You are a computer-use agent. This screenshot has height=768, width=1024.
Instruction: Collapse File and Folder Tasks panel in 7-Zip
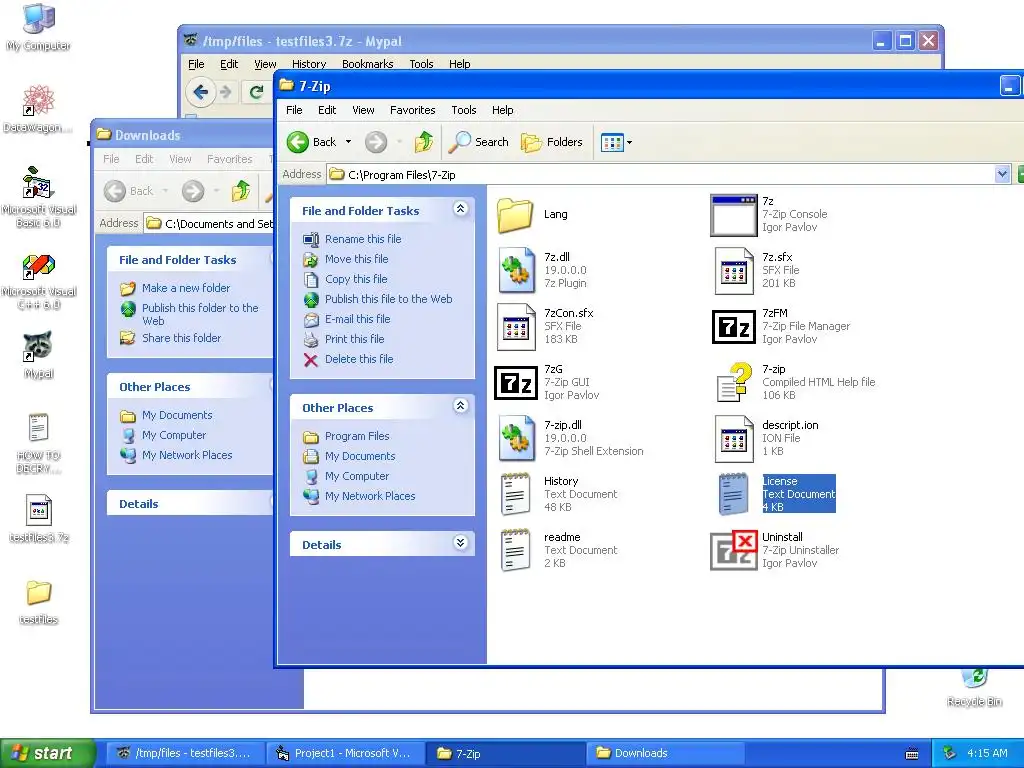[x=460, y=209]
